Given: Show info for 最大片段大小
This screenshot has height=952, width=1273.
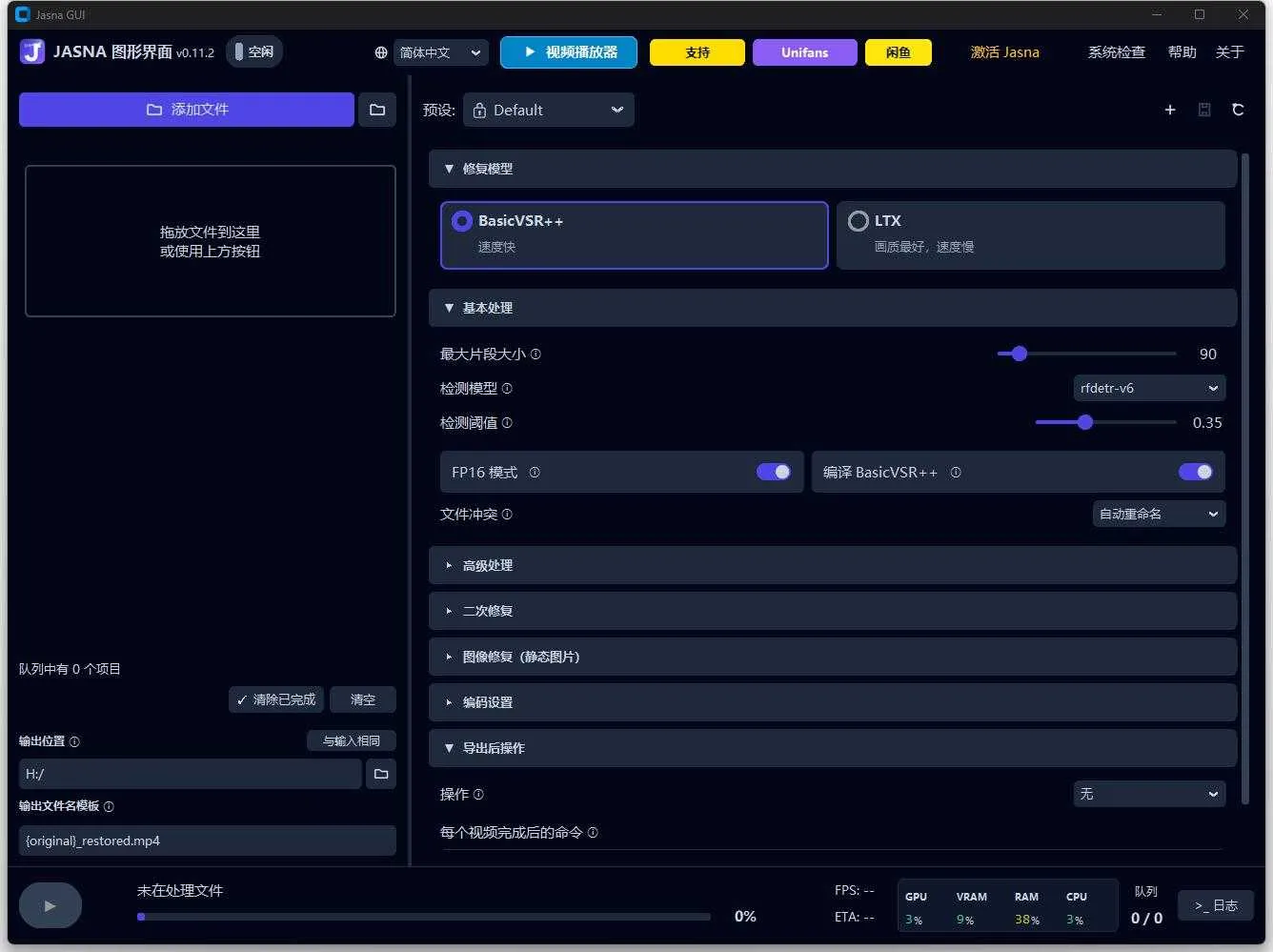Looking at the screenshot, I should coord(535,354).
